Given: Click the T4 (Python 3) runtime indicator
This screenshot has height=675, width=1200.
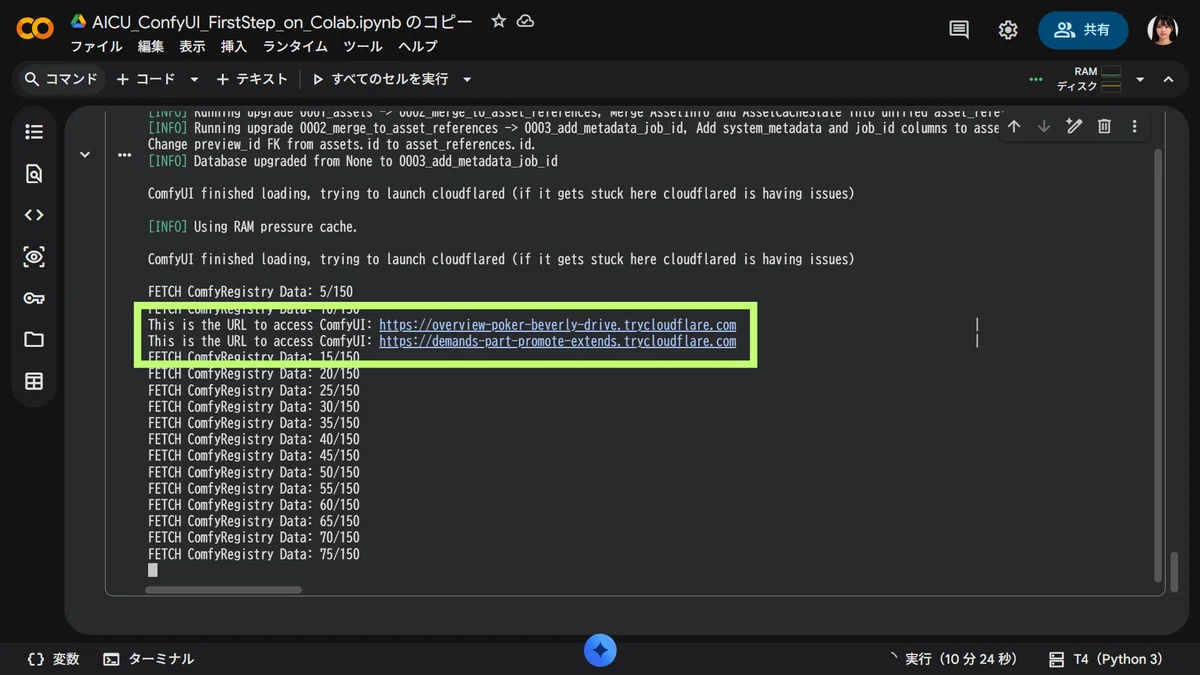Looking at the screenshot, I should tap(1106, 659).
